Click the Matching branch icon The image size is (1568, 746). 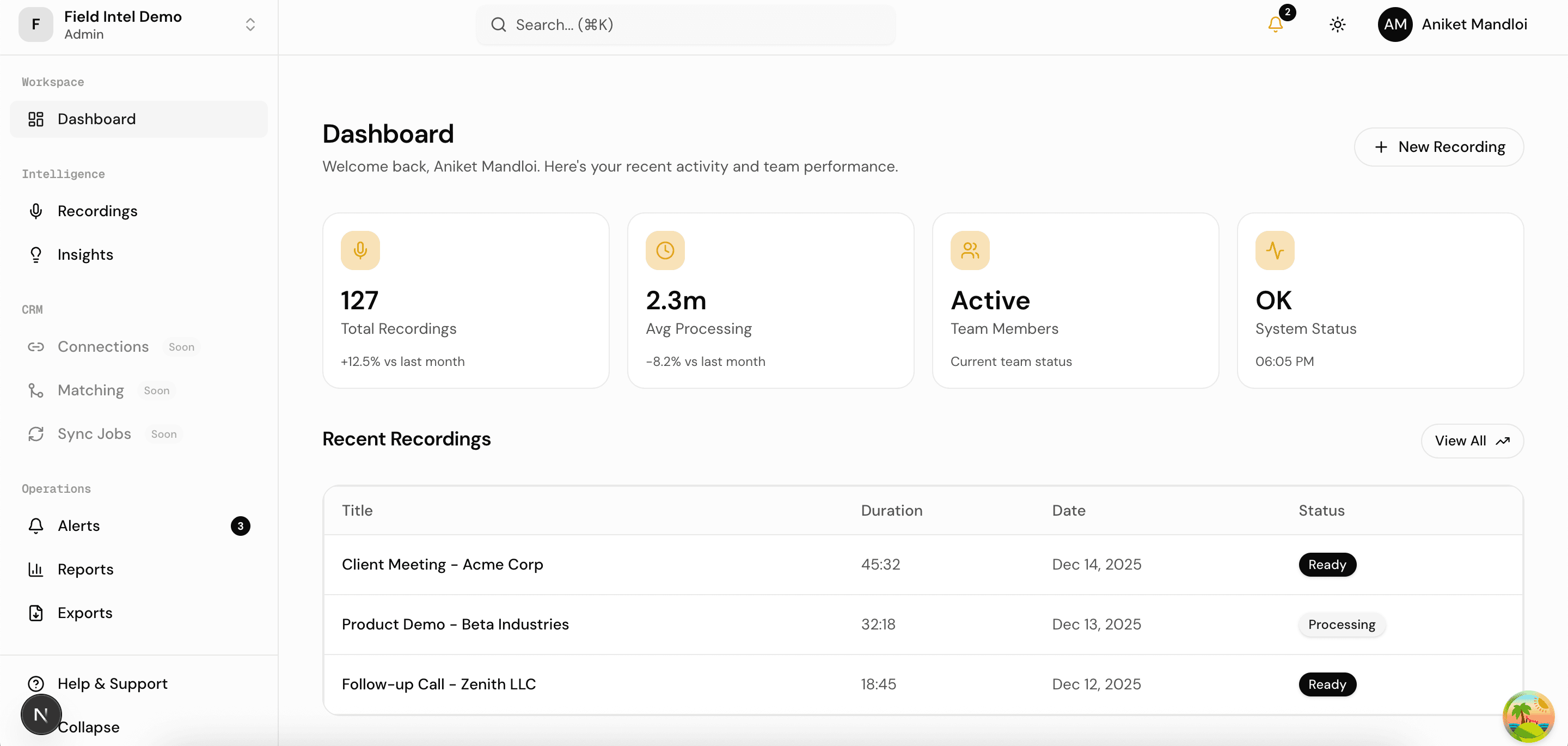click(x=36, y=390)
